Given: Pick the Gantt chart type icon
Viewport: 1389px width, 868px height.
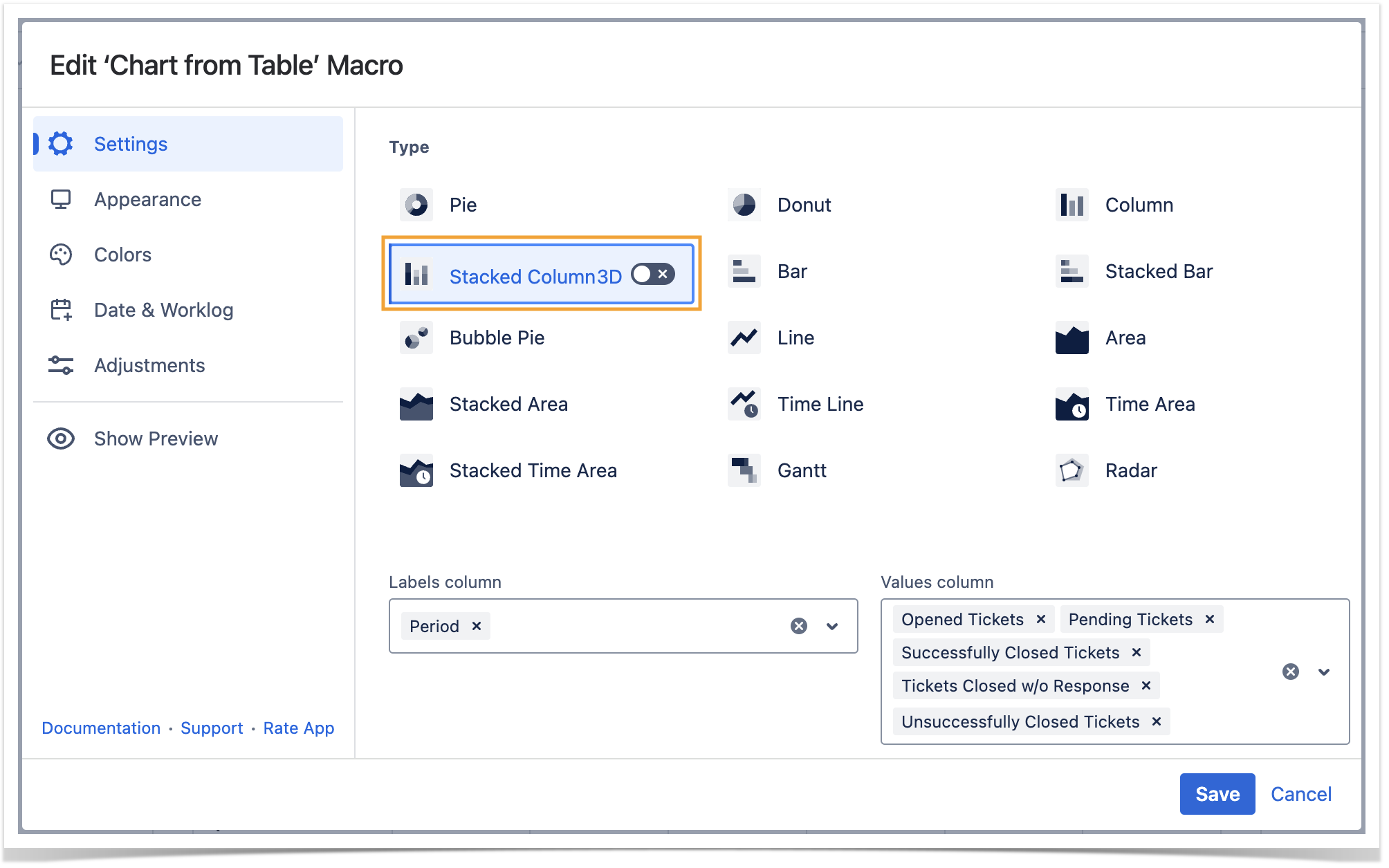Looking at the screenshot, I should 744,470.
